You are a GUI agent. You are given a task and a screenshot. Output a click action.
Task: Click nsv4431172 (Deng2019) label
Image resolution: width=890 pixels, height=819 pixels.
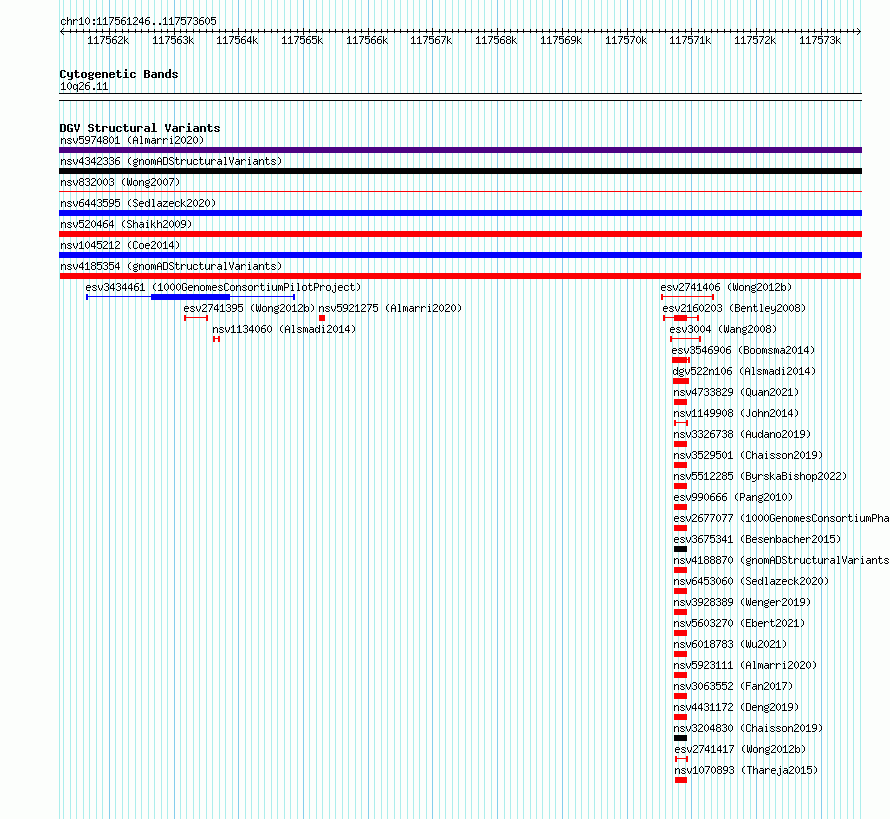coord(736,707)
